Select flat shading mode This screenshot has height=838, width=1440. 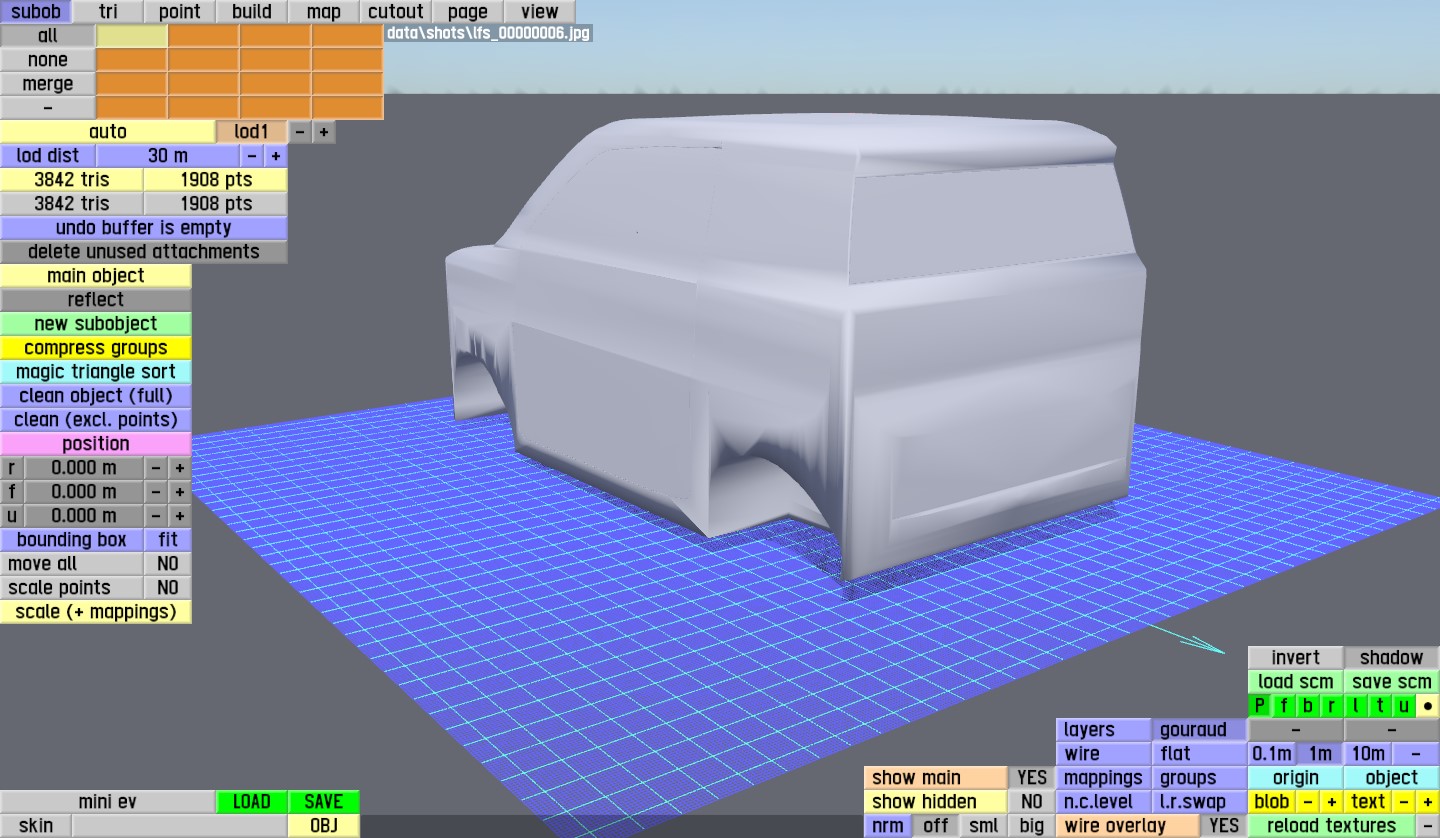tap(1200, 754)
